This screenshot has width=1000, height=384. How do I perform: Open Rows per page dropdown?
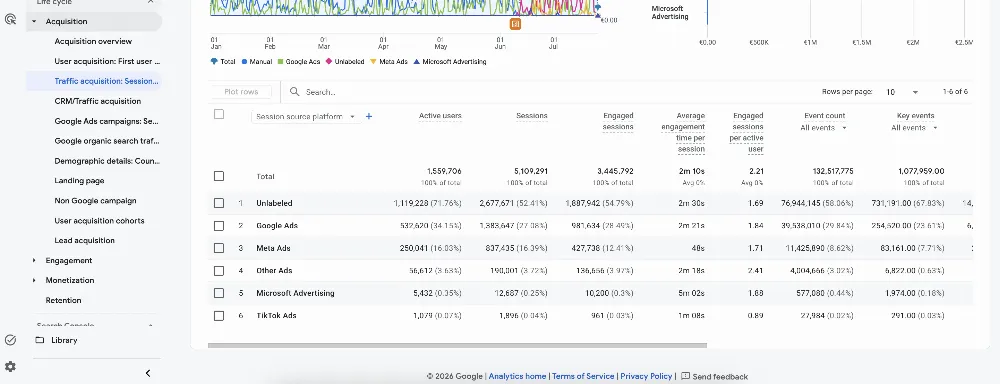tap(902, 92)
